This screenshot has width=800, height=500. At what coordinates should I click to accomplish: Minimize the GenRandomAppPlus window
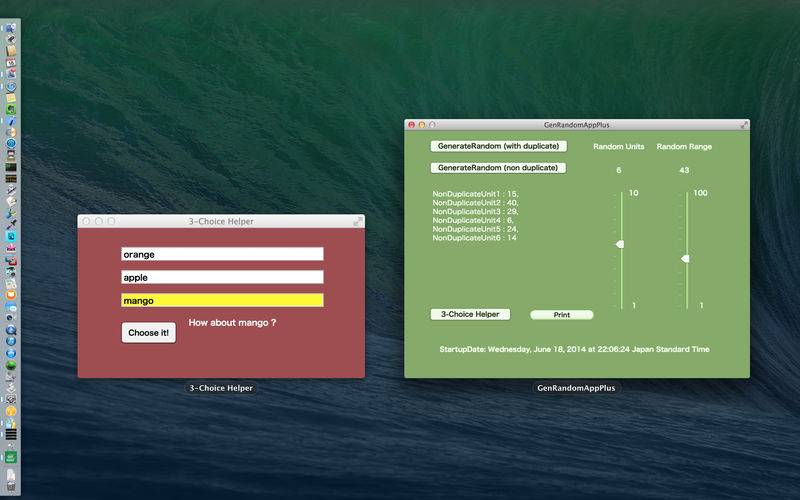[422, 124]
